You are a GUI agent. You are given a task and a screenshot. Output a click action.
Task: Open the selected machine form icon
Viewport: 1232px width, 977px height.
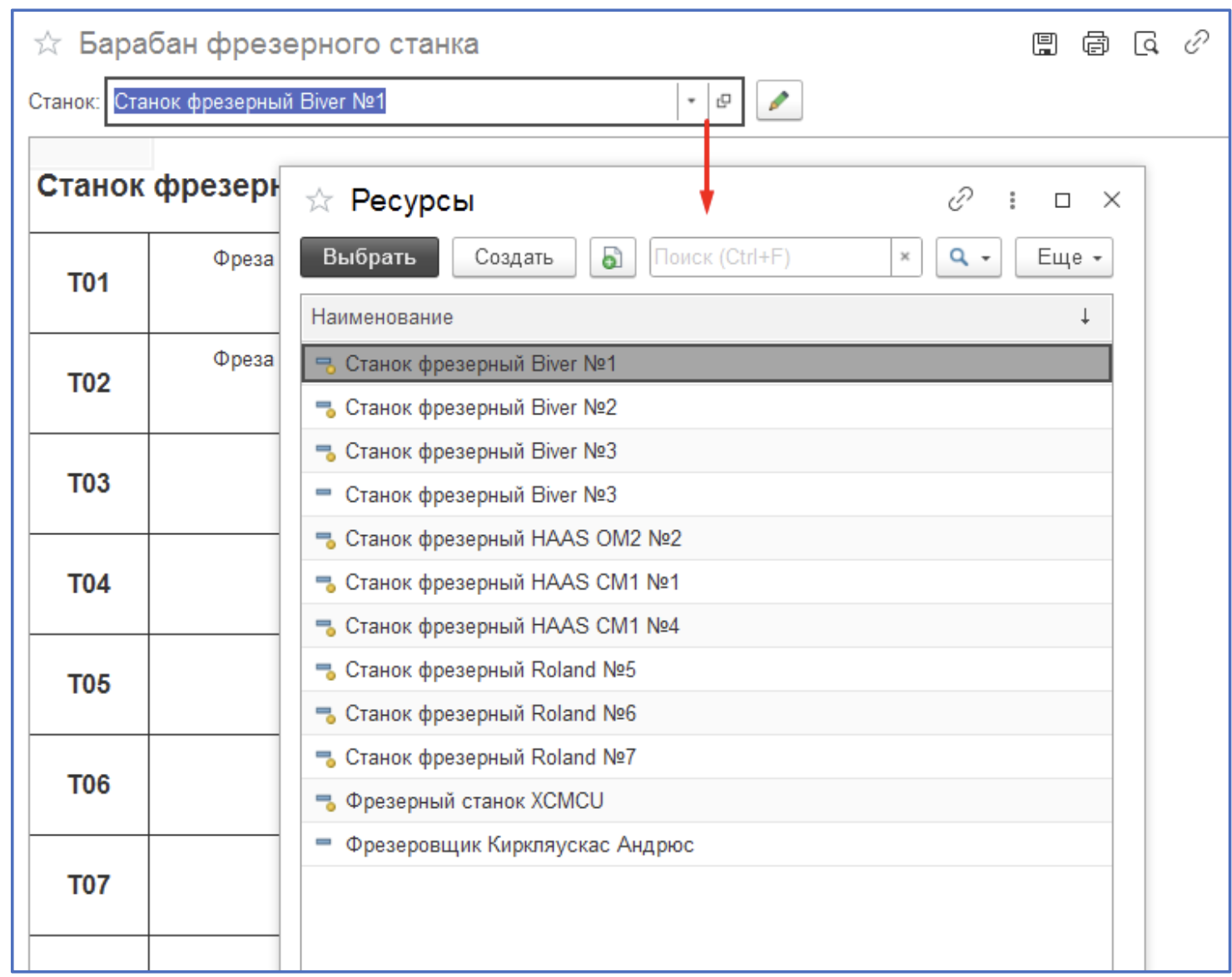point(723,102)
